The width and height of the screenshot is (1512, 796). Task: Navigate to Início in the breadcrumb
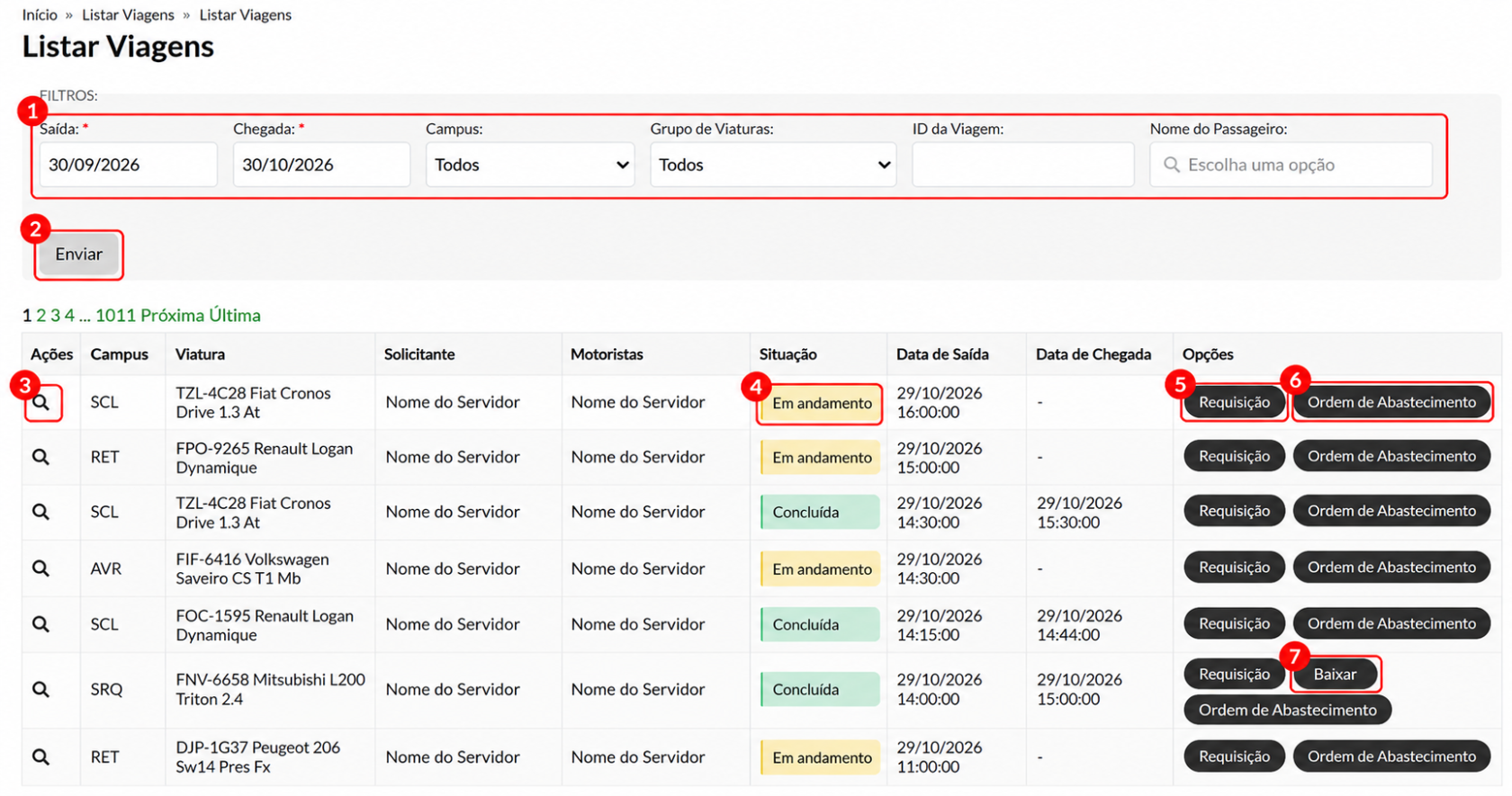tap(40, 15)
